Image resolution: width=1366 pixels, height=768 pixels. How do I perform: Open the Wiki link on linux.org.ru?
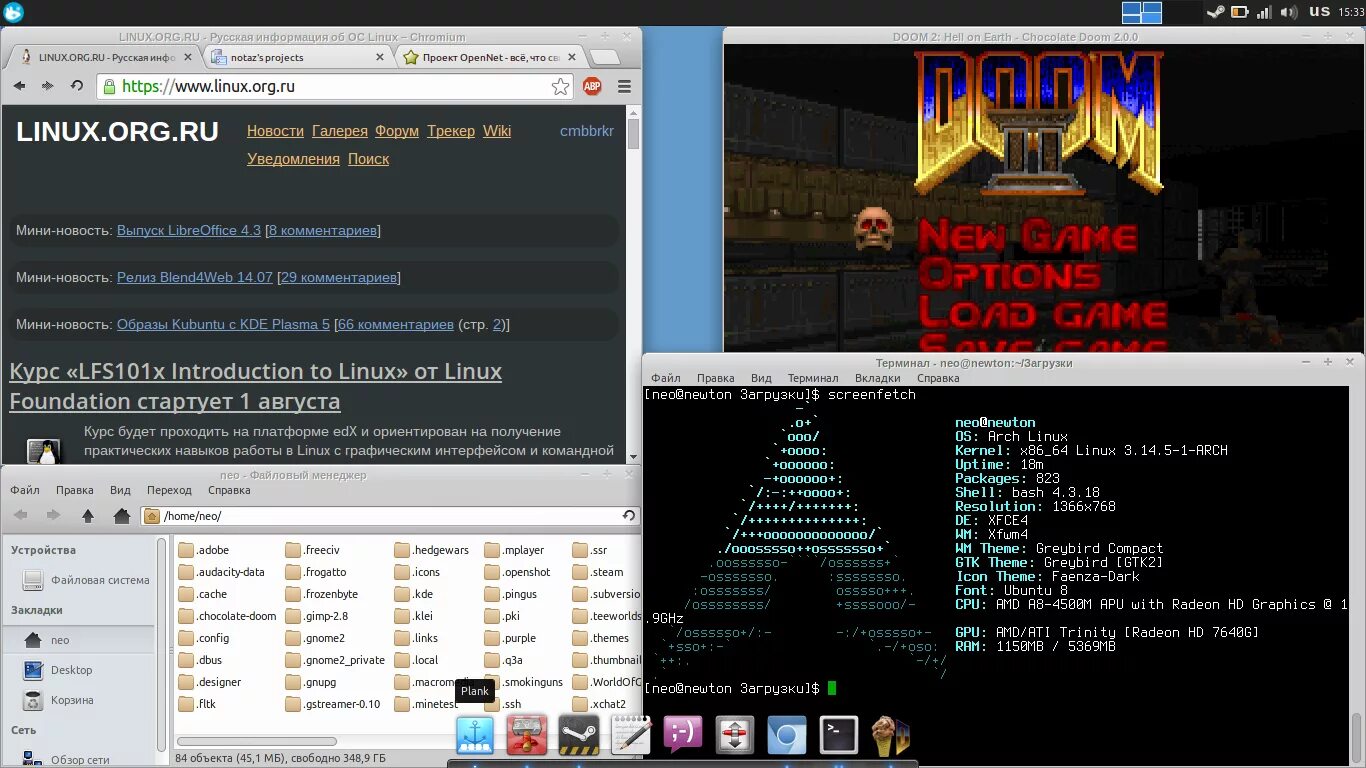tap(497, 131)
